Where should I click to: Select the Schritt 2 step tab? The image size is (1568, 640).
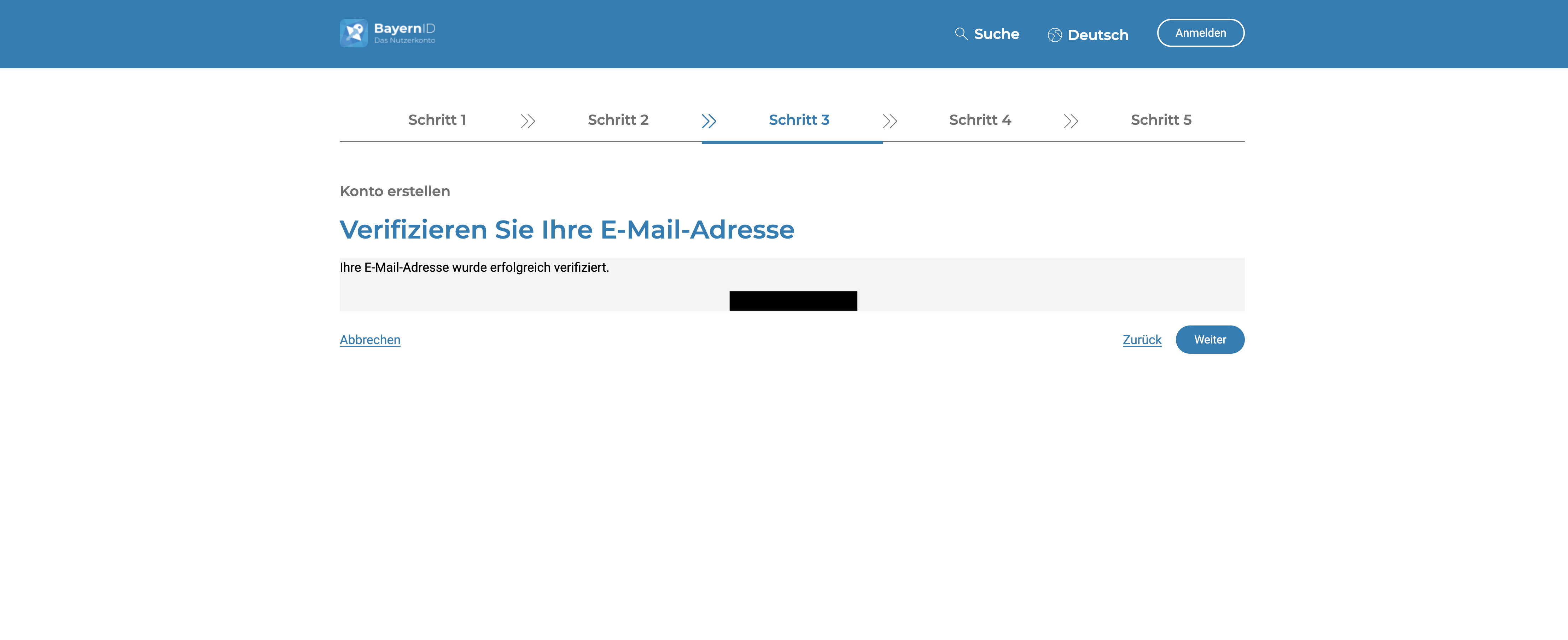coord(618,120)
